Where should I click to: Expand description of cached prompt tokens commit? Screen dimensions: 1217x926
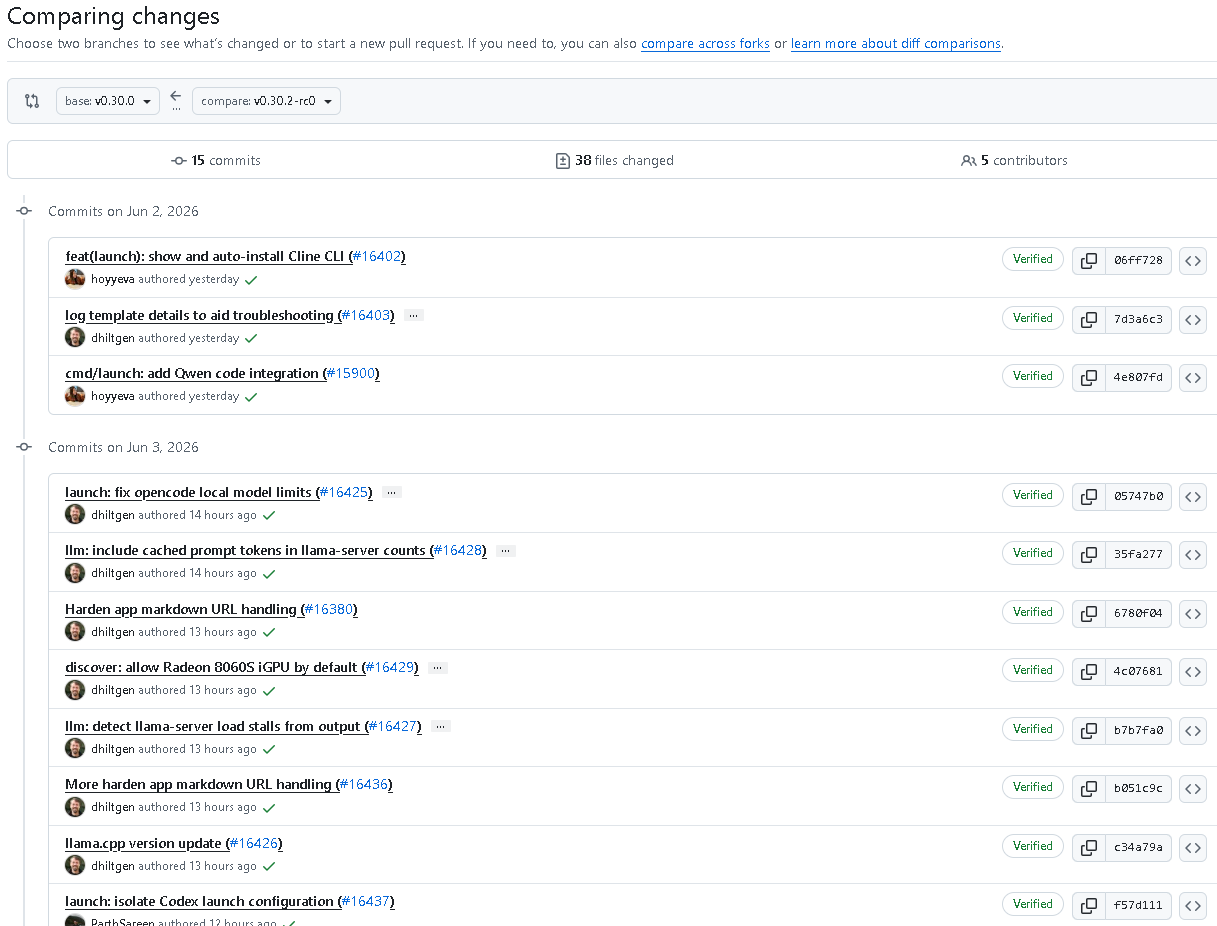pos(505,550)
